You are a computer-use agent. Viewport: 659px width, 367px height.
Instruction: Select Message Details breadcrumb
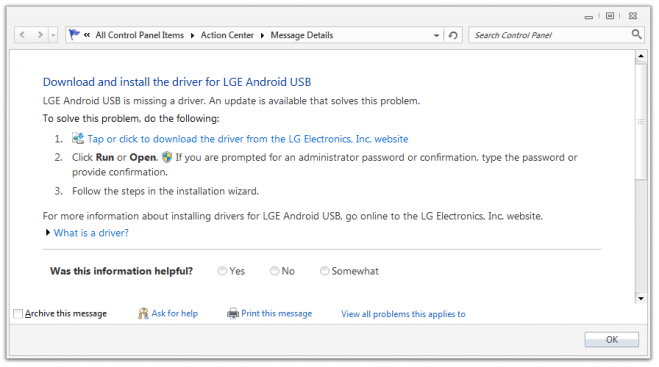pos(302,35)
